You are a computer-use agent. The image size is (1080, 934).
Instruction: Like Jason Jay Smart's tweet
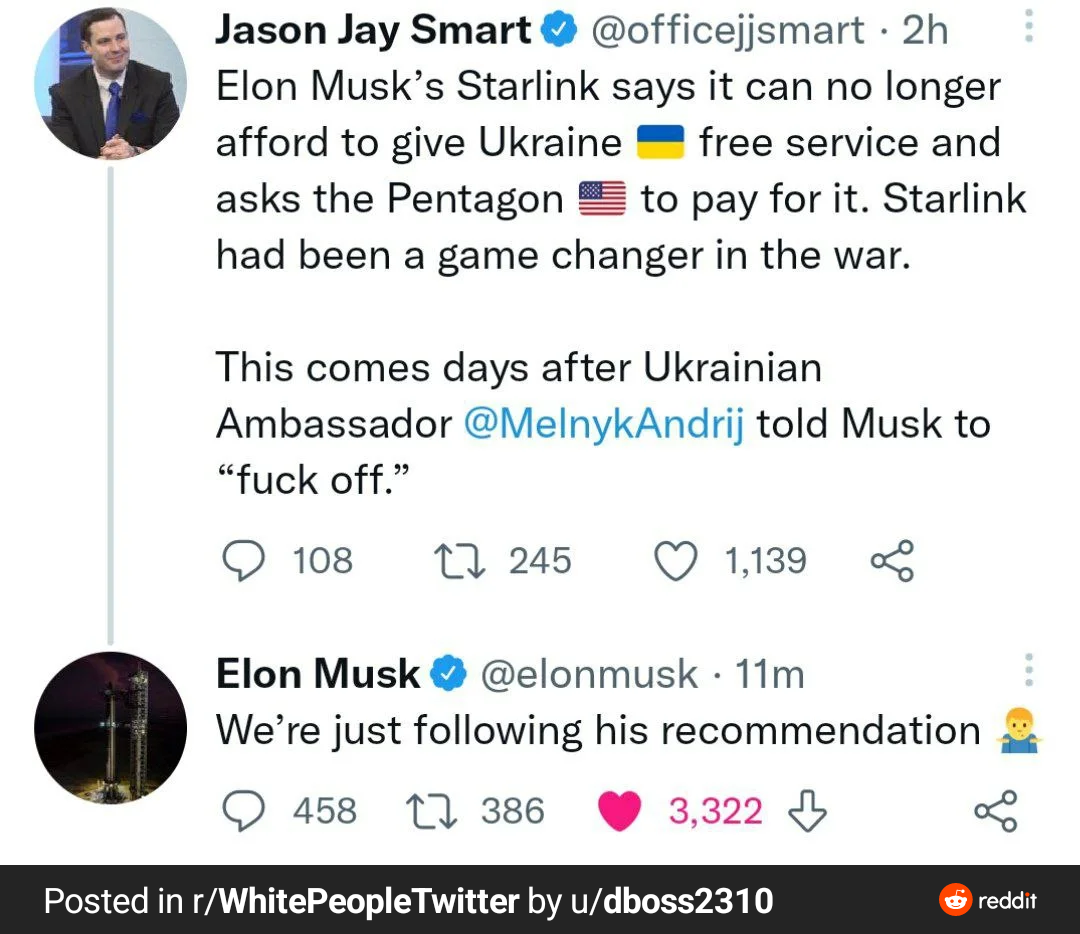pyautogui.click(x=675, y=562)
